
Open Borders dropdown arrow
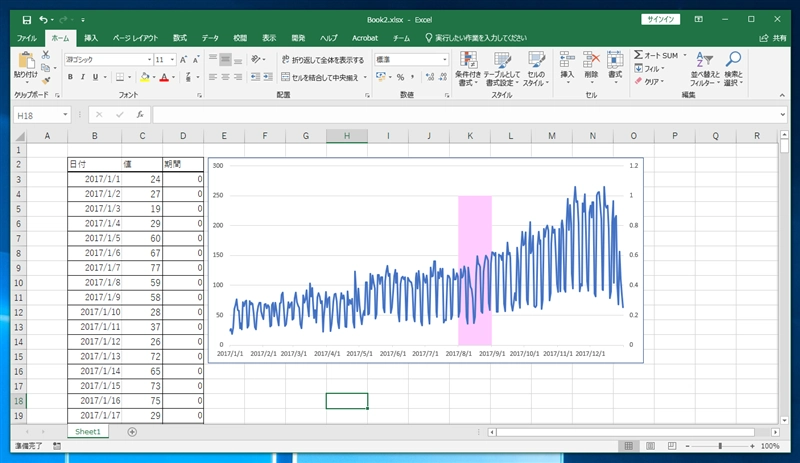pyautogui.click(x=130, y=78)
